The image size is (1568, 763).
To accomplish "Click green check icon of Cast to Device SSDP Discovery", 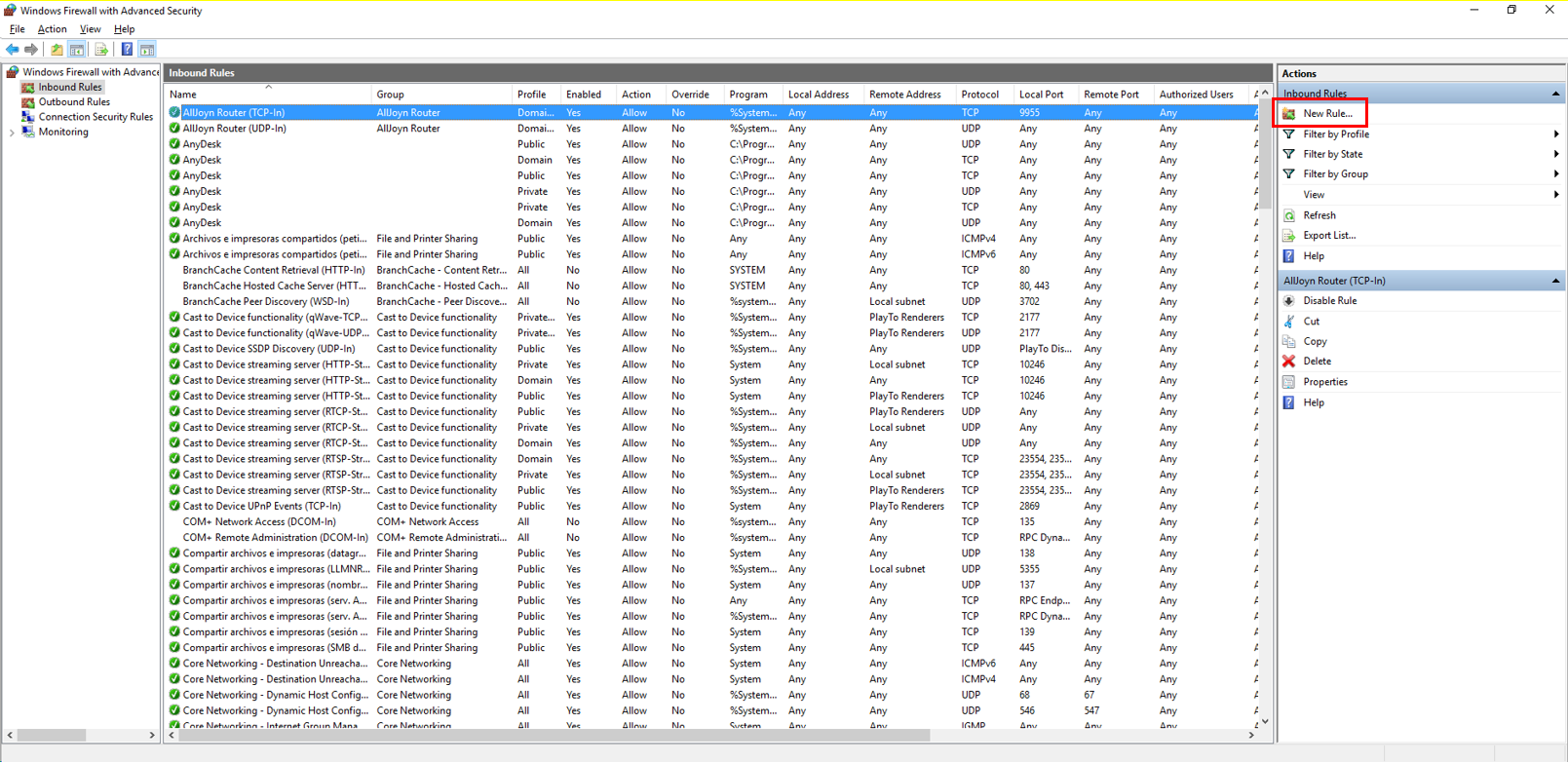I will tap(174, 349).
